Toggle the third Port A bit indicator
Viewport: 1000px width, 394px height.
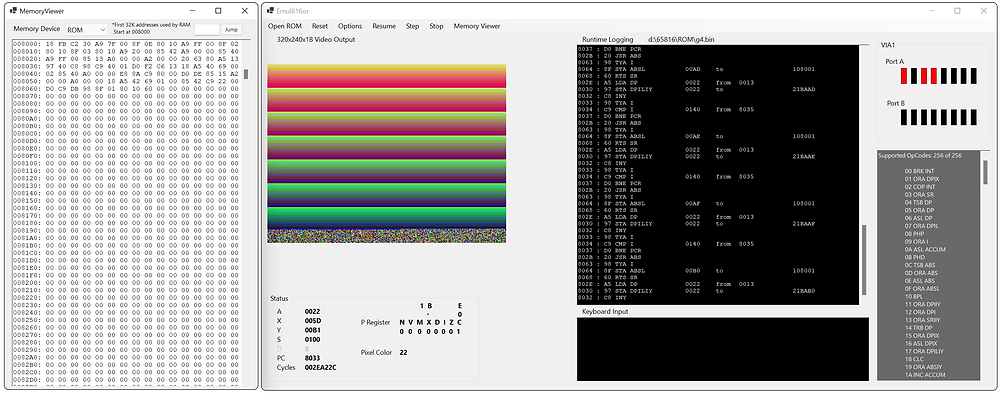point(923,76)
